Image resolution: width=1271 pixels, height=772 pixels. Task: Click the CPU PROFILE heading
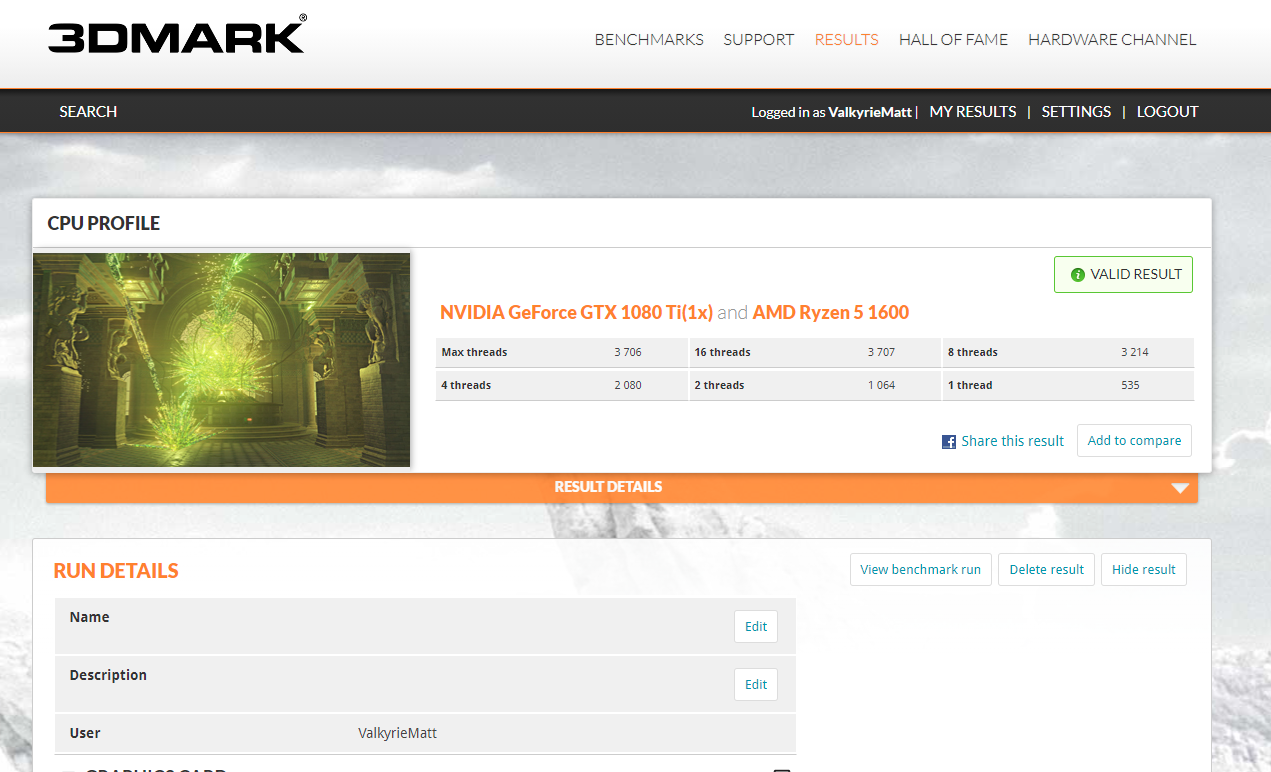click(104, 223)
